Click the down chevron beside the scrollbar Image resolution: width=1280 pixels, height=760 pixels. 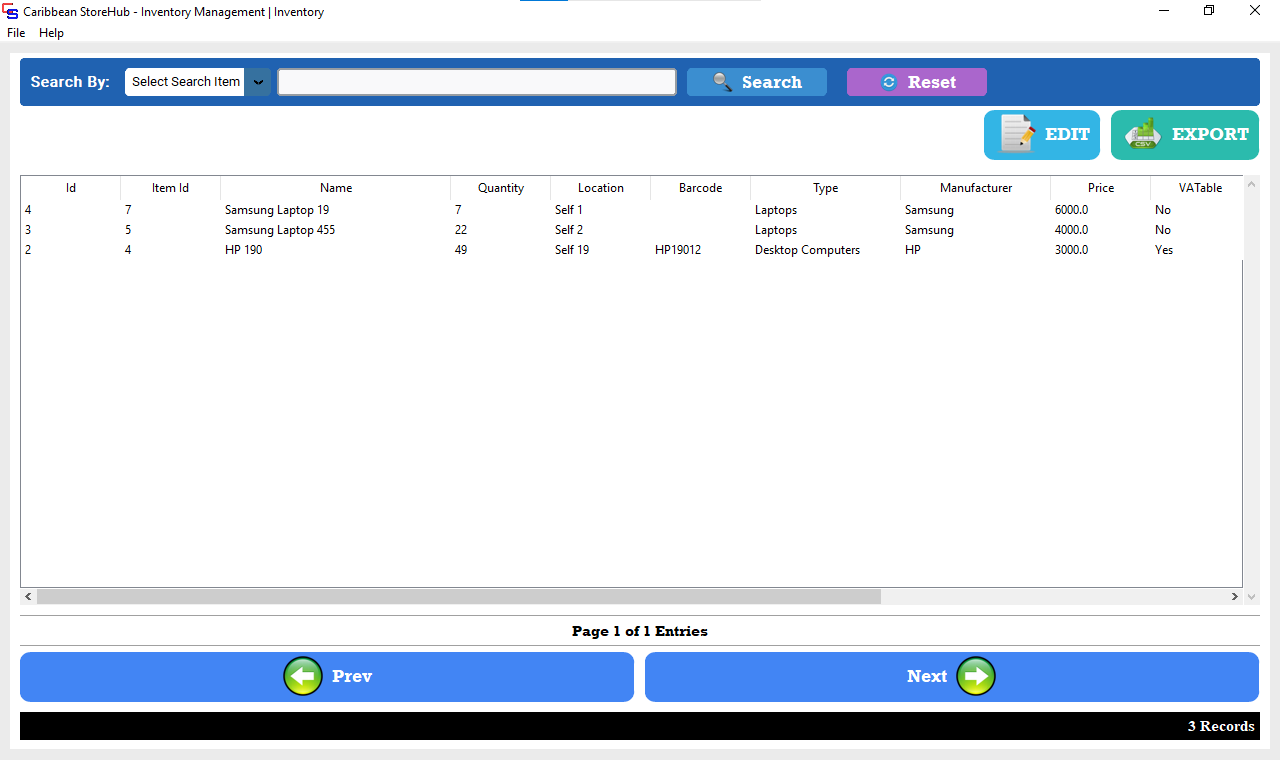[1252, 596]
